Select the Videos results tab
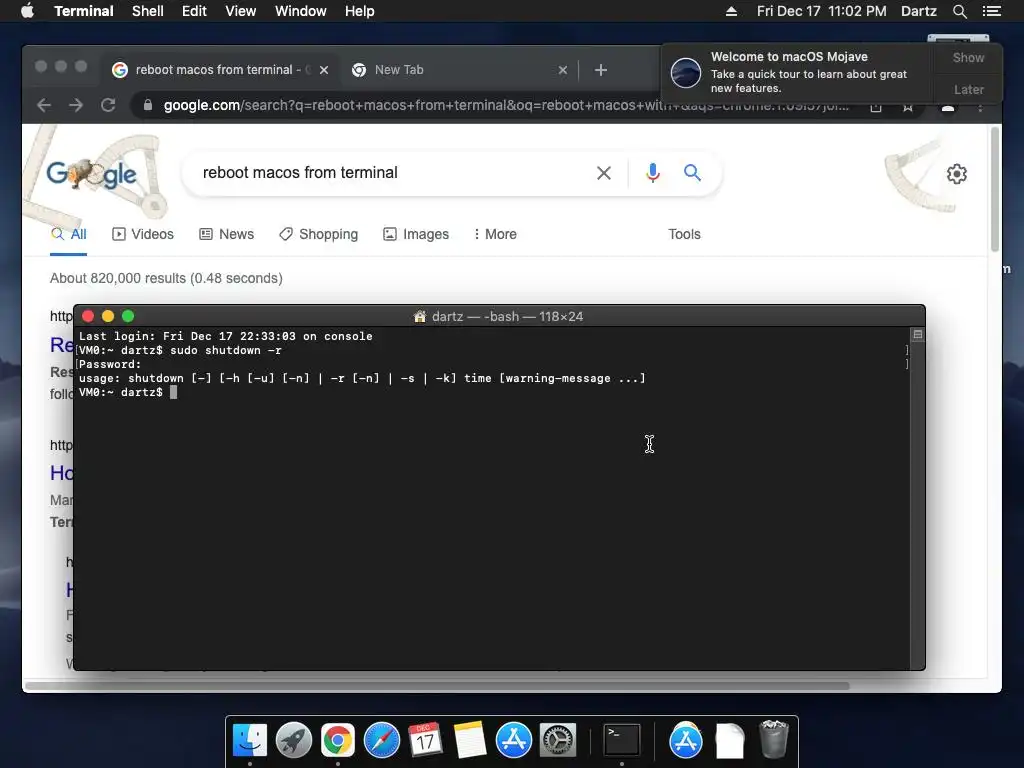This screenshot has height=768, width=1024. 143,234
